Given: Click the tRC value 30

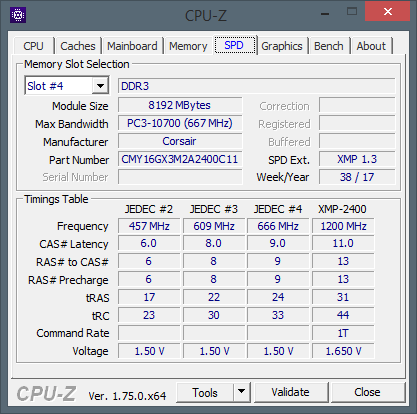Looking at the screenshot, I should coord(214,315).
